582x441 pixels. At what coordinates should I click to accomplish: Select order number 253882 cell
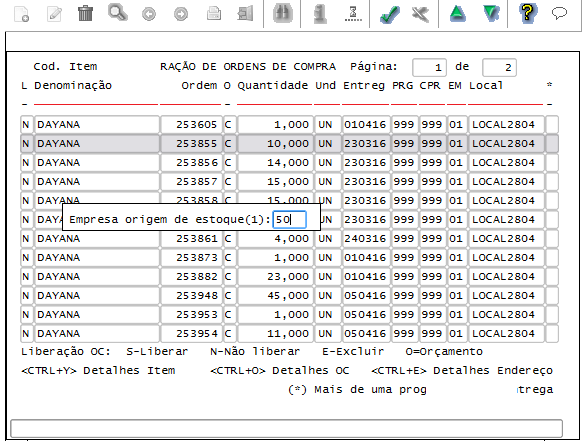[191, 276]
